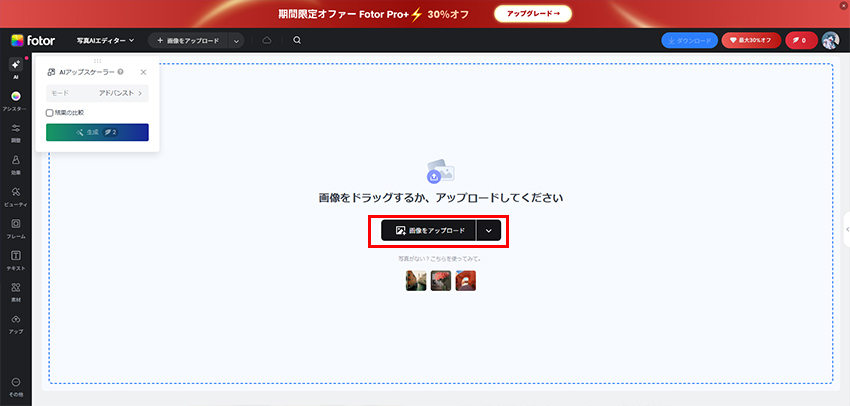Click the help question mark next to AIアップスケーラー
Image resolution: width=850 pixels, height=406 pixels.
(x=120, y=72)
